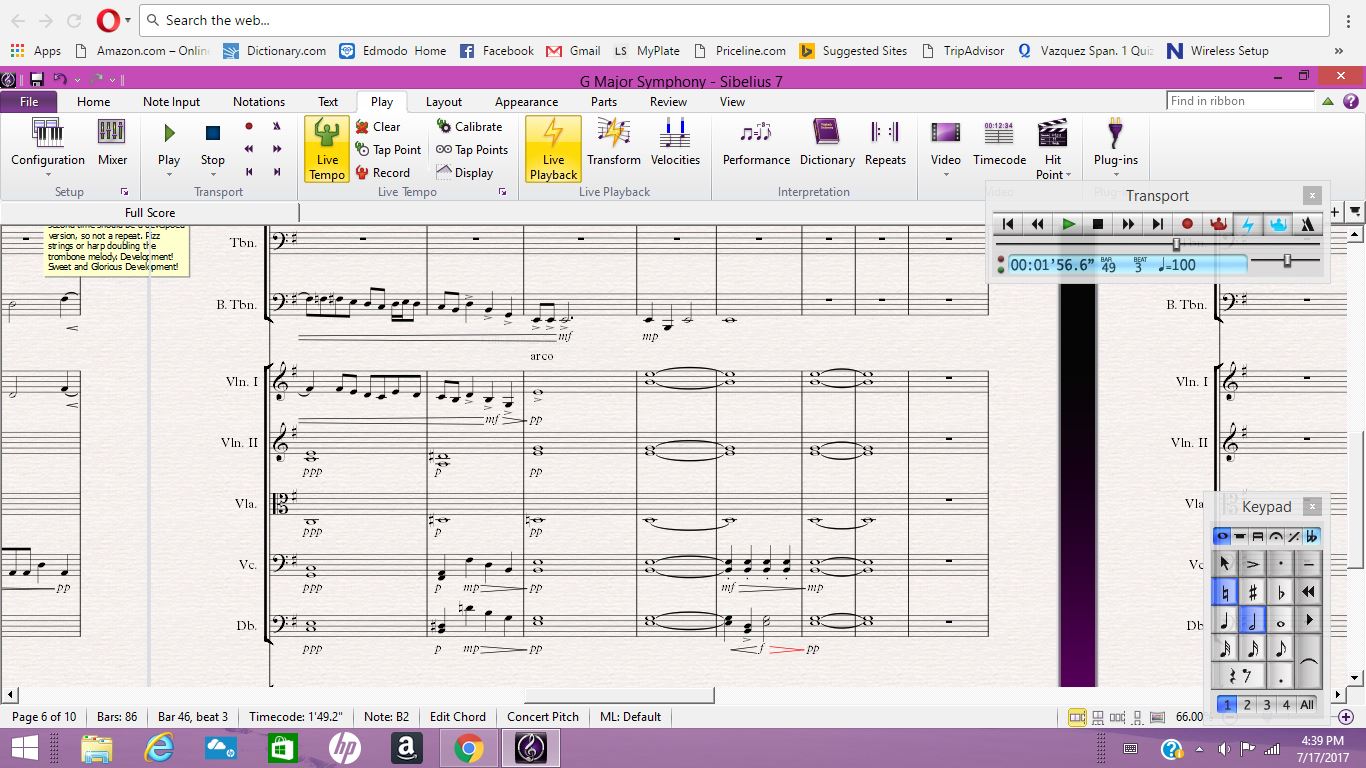The image size is (1366, 768).
Task: Select the natural accidental on Keypad
Action: (1225, 592)
